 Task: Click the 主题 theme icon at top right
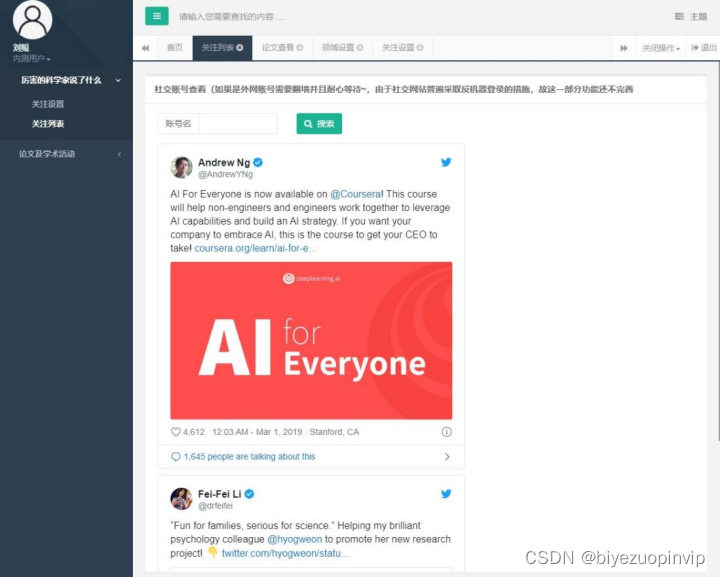679,17
